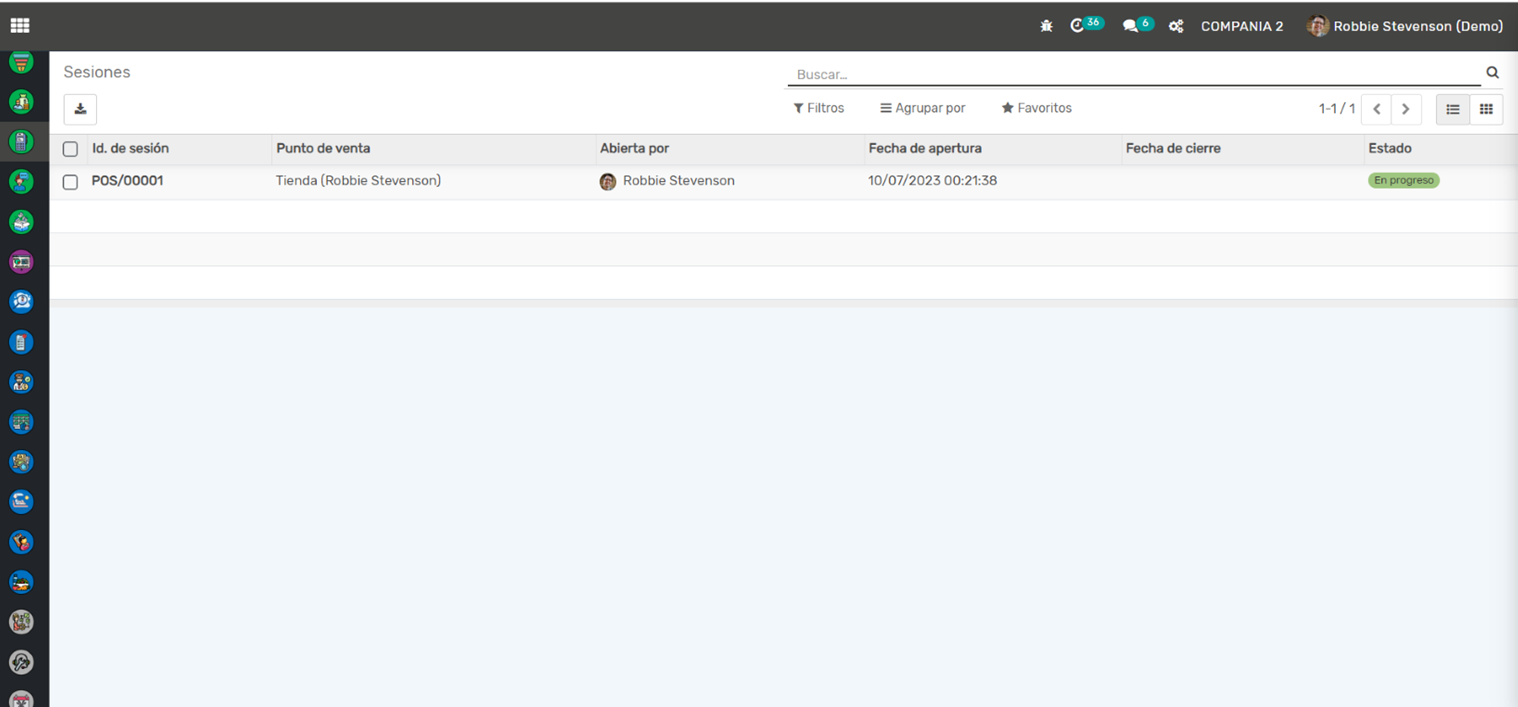Open chat messages icon with badge 6

(1132, 26)
